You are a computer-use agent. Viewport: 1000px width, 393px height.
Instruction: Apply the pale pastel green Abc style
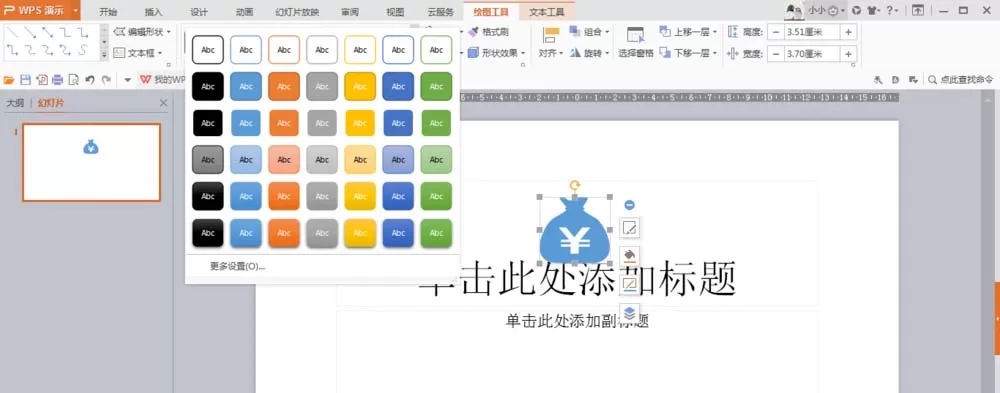coord(436,159)
